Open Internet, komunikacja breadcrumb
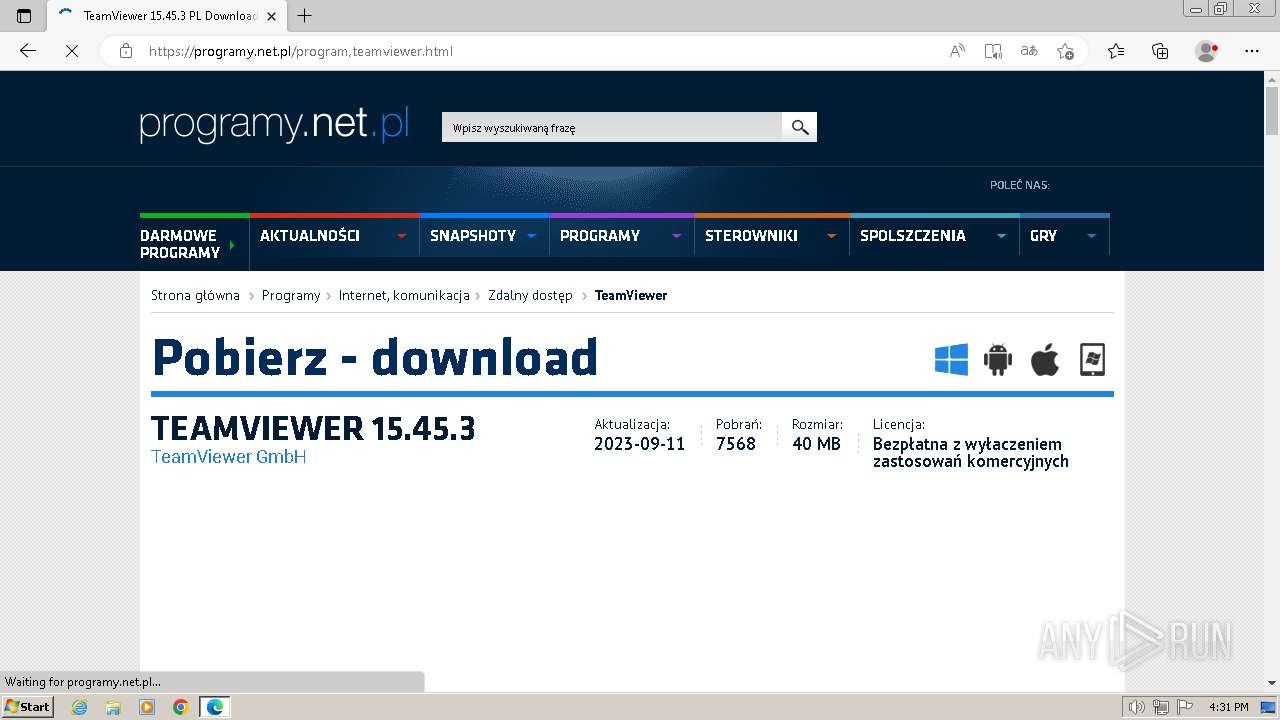 tap(404, 295)
